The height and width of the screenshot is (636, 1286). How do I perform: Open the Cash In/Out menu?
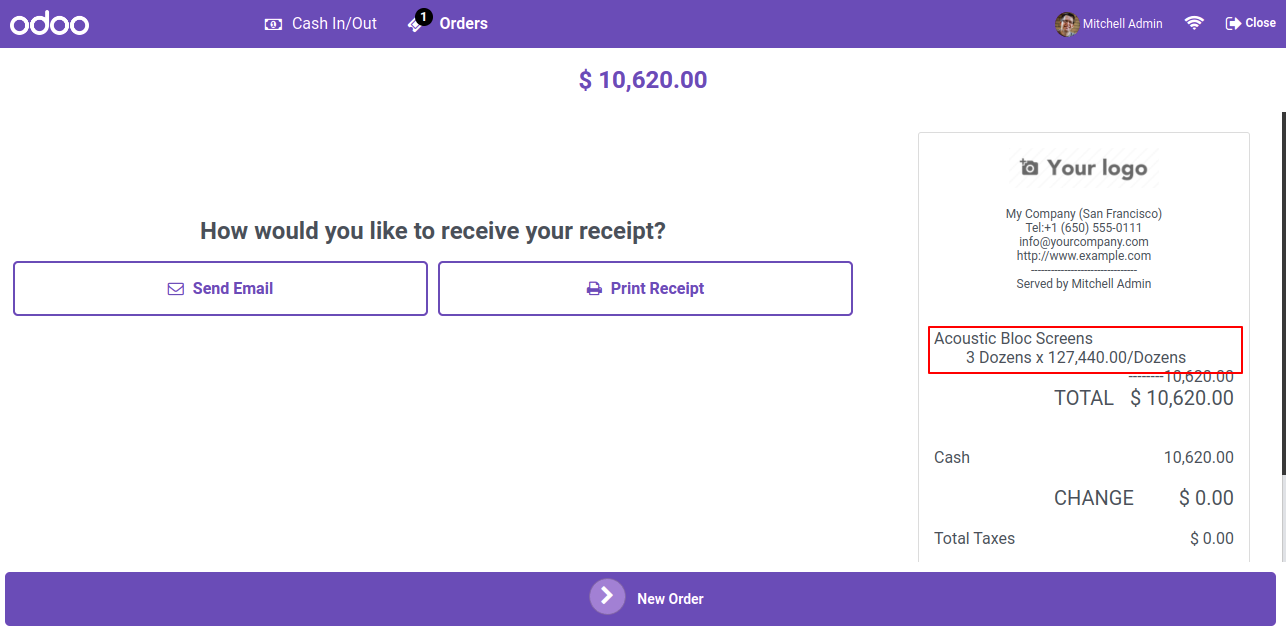[x=320, y=24]
